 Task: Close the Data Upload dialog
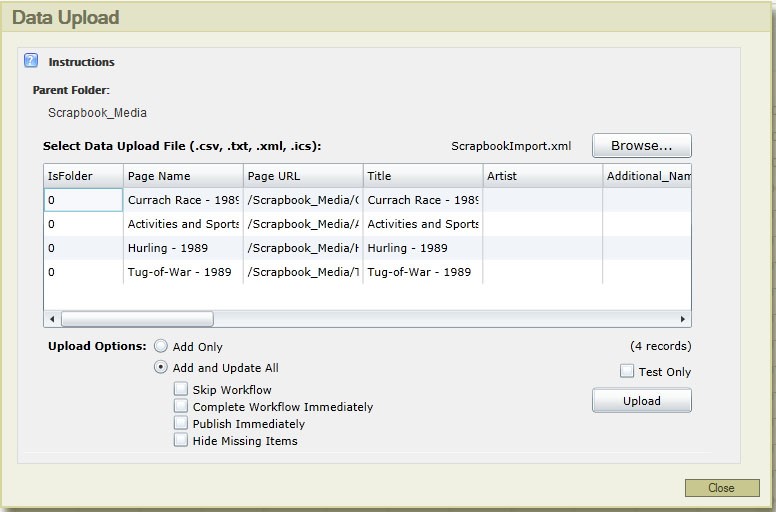[x=722, y=488]
